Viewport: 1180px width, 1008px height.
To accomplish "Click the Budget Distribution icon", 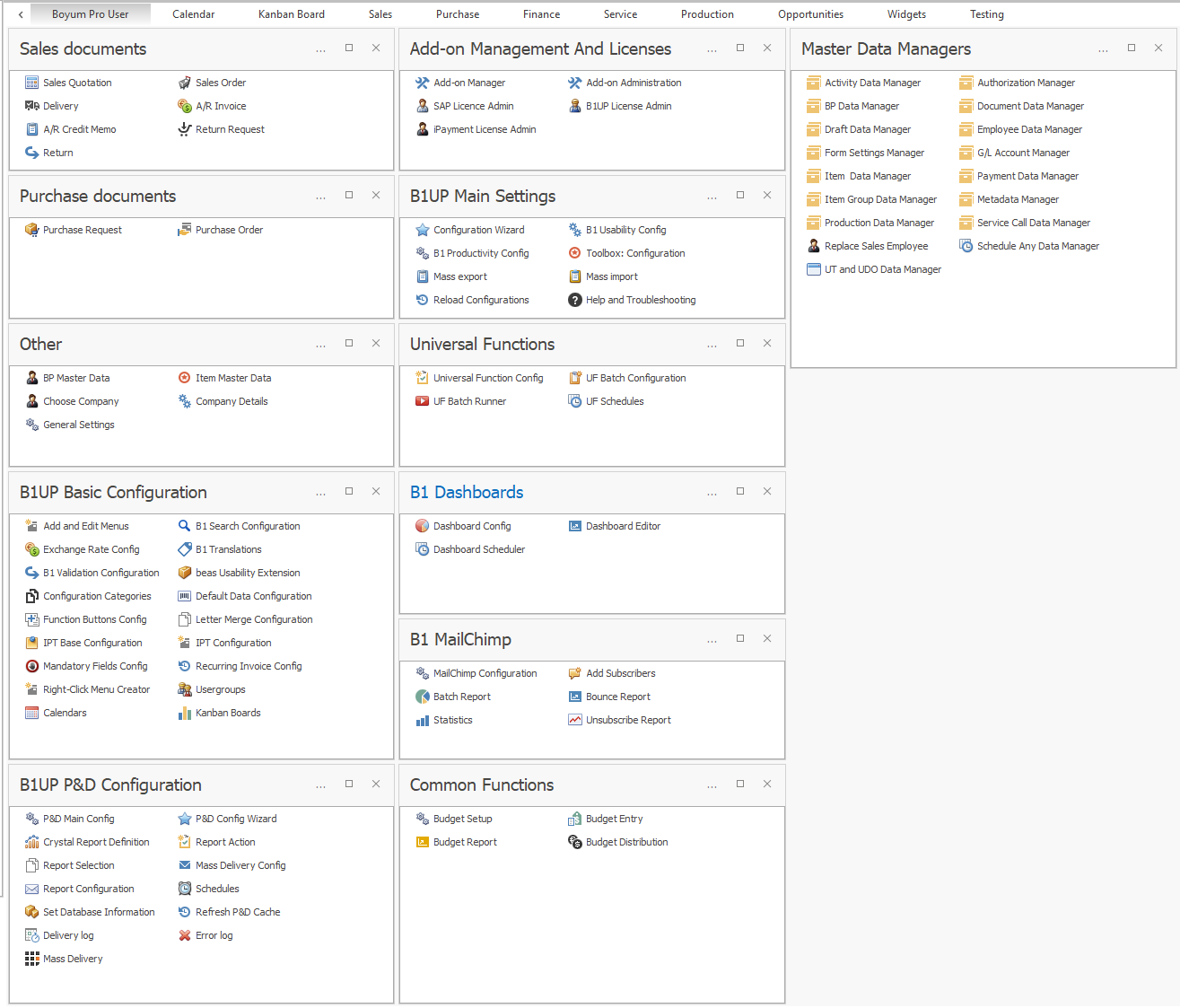I will tap(575, 842).
